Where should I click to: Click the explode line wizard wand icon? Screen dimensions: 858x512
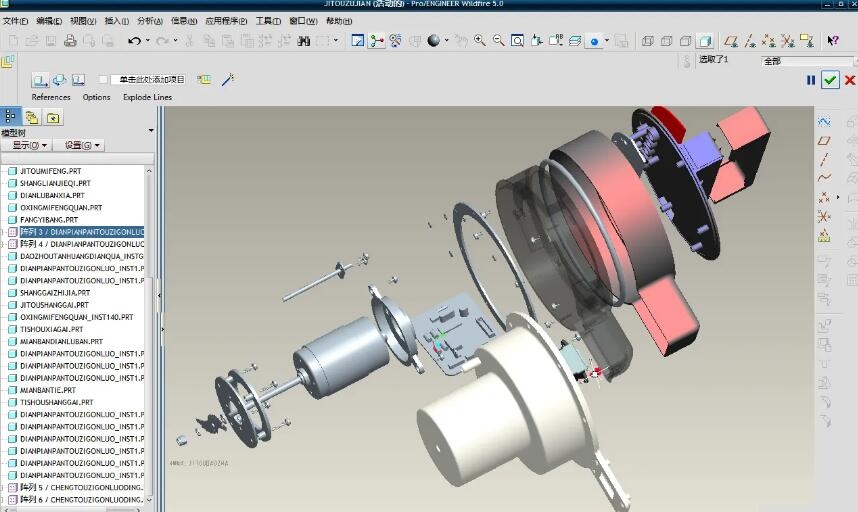click(228, 80)
